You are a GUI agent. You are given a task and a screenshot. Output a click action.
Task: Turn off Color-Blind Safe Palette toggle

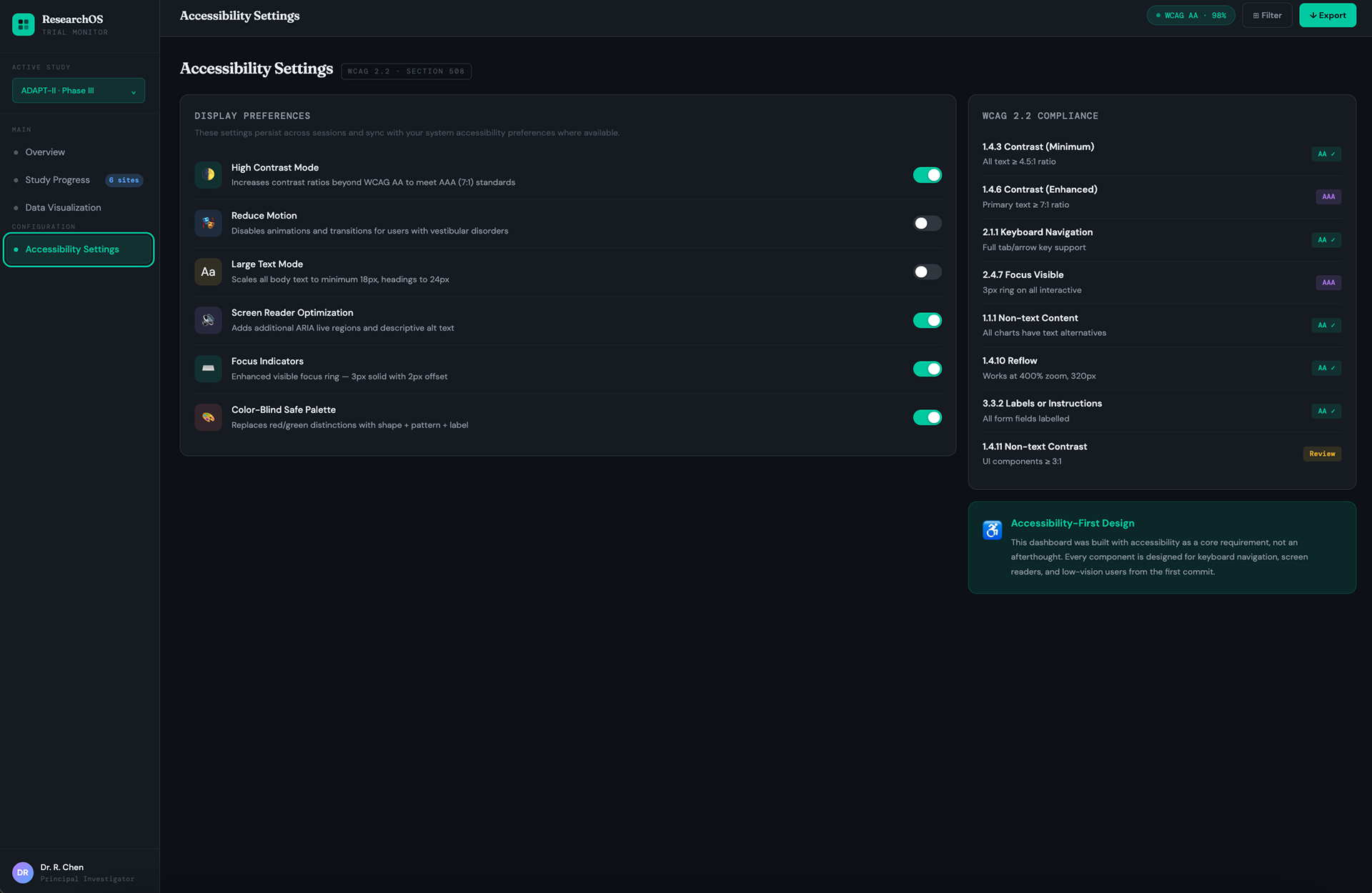pos(927,417)
